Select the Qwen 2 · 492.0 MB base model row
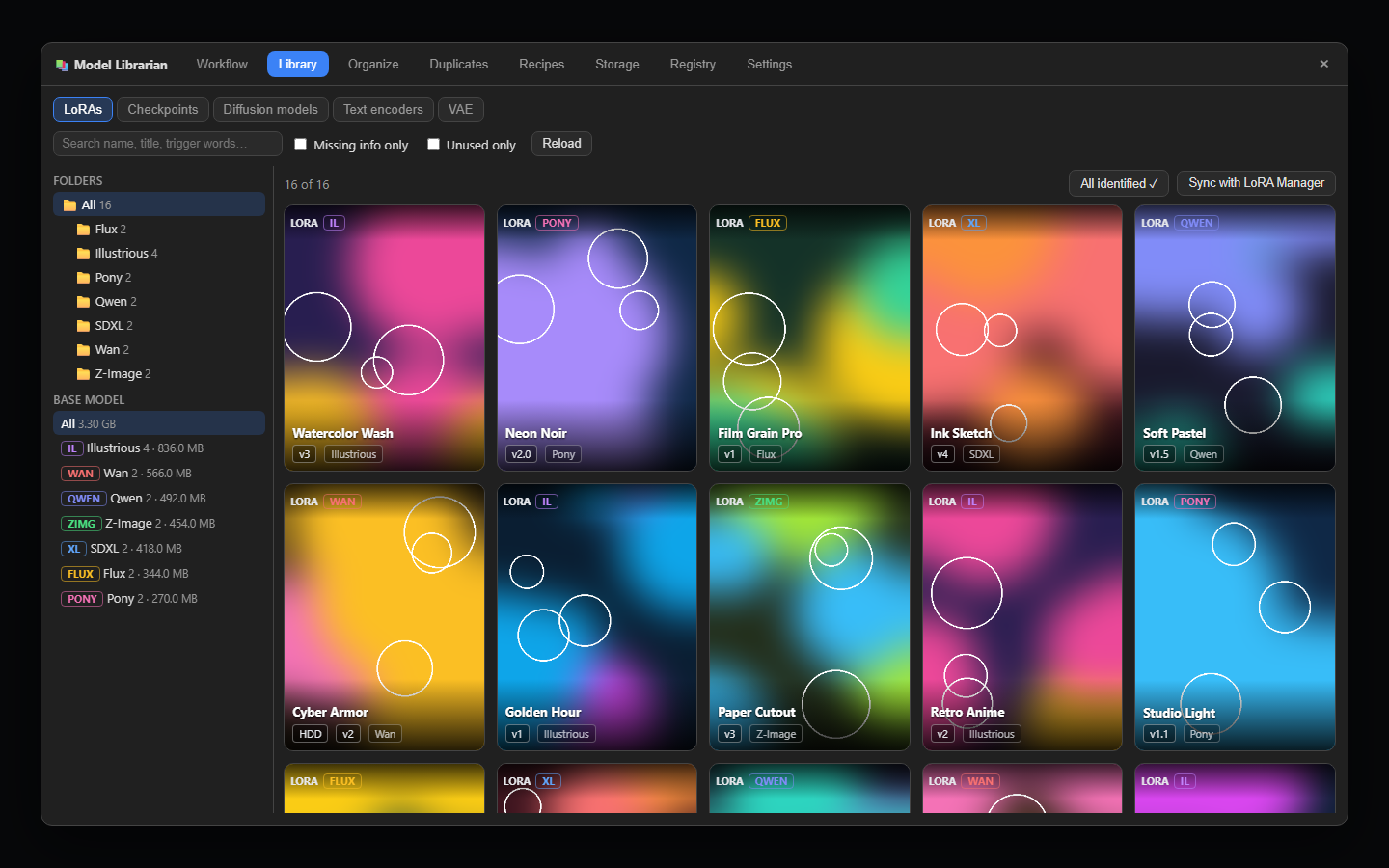The height and width of the screenshot is (868, 1389). pos(159,499)
